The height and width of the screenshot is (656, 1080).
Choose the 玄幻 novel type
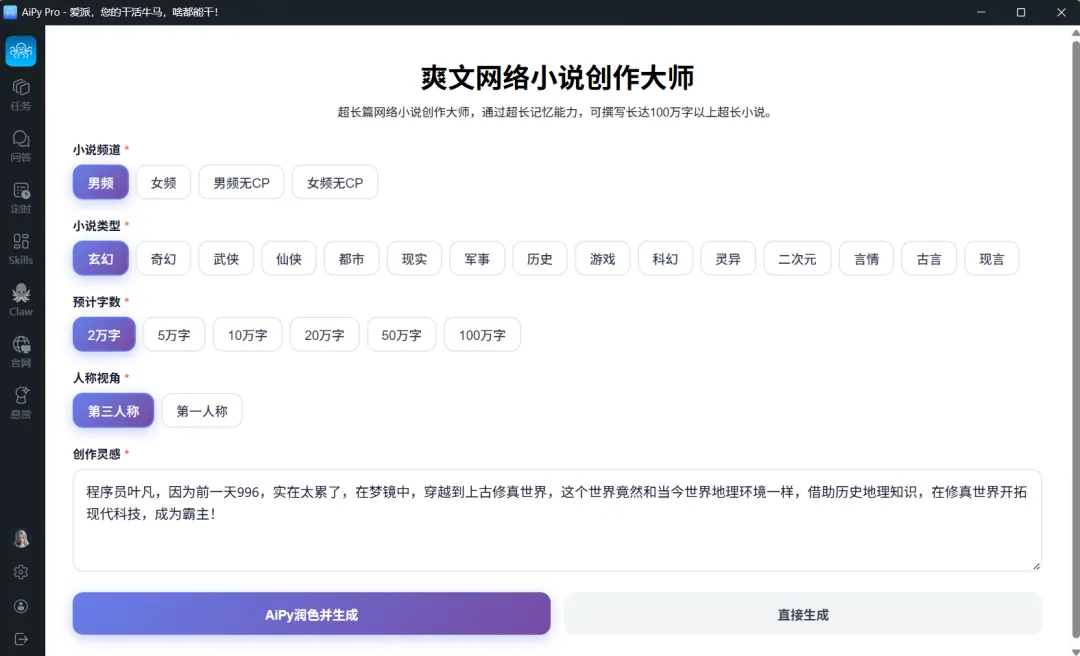(x=101, y=259)
